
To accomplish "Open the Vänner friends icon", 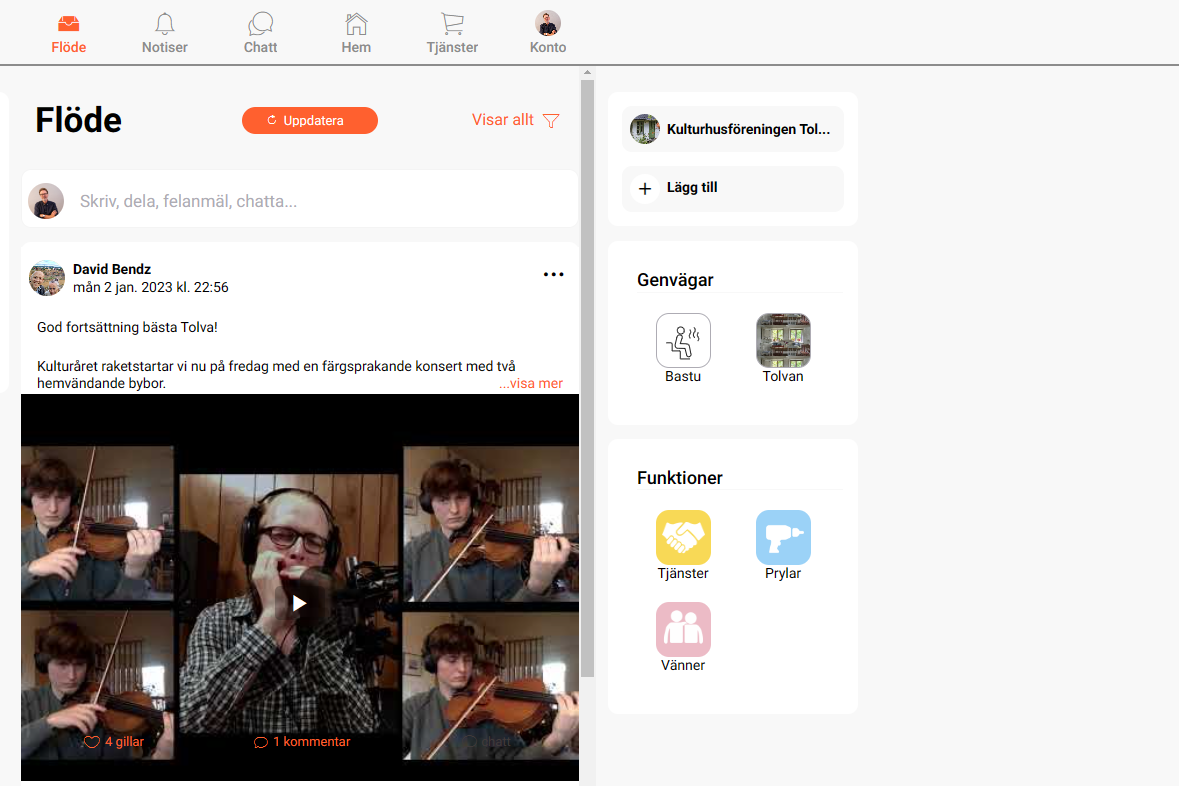I will tap(683, 630).
